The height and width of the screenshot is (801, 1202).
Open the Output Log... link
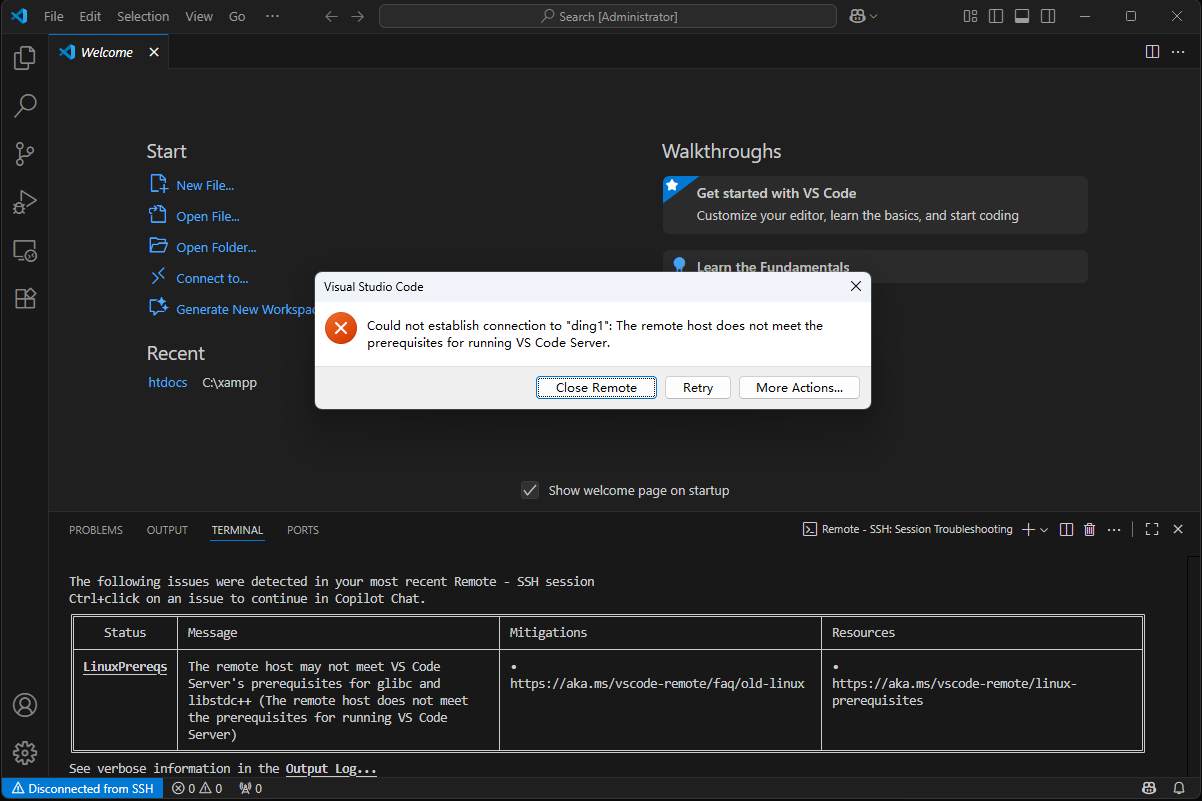tap(331, 769)
